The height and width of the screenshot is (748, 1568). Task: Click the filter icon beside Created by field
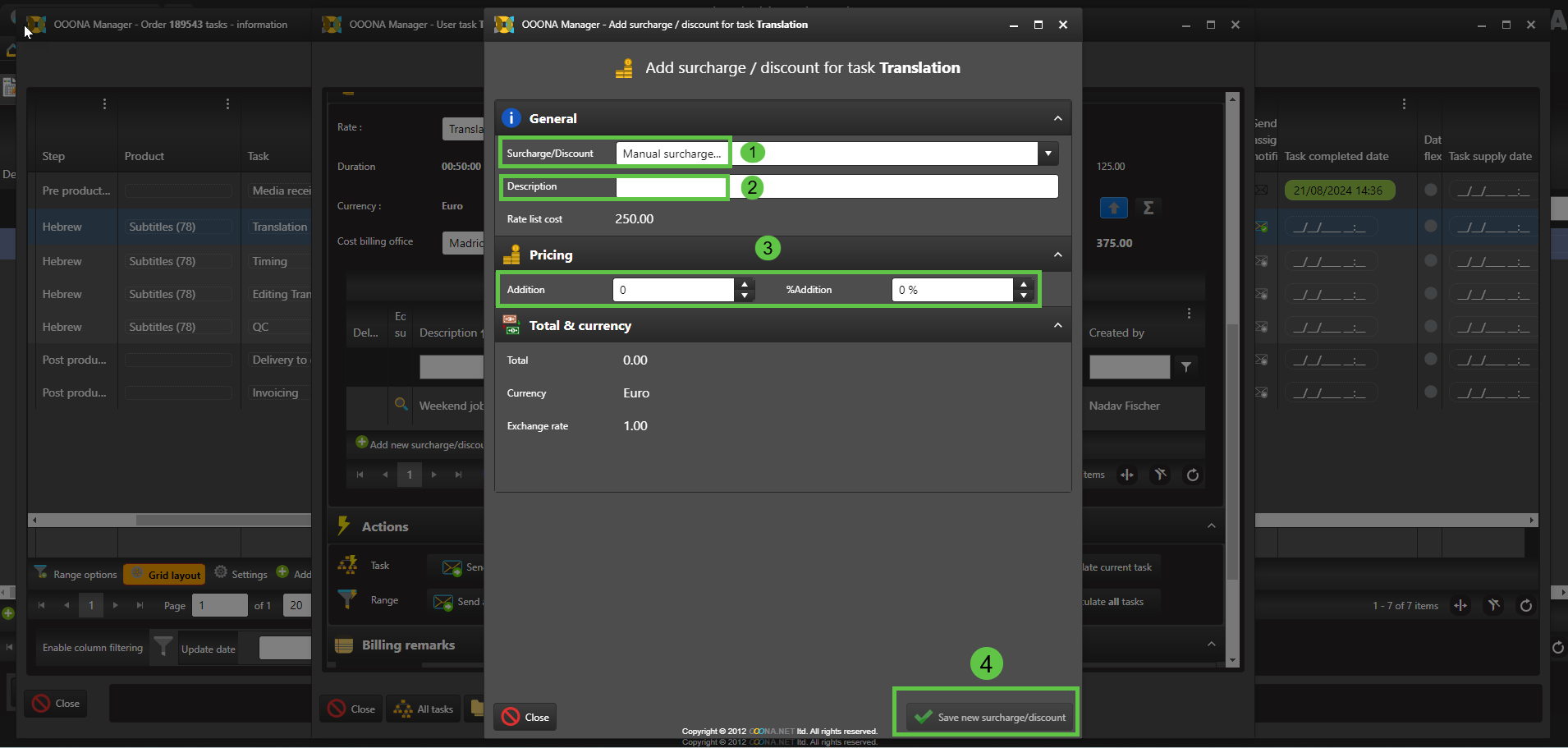pos(1185,367)
